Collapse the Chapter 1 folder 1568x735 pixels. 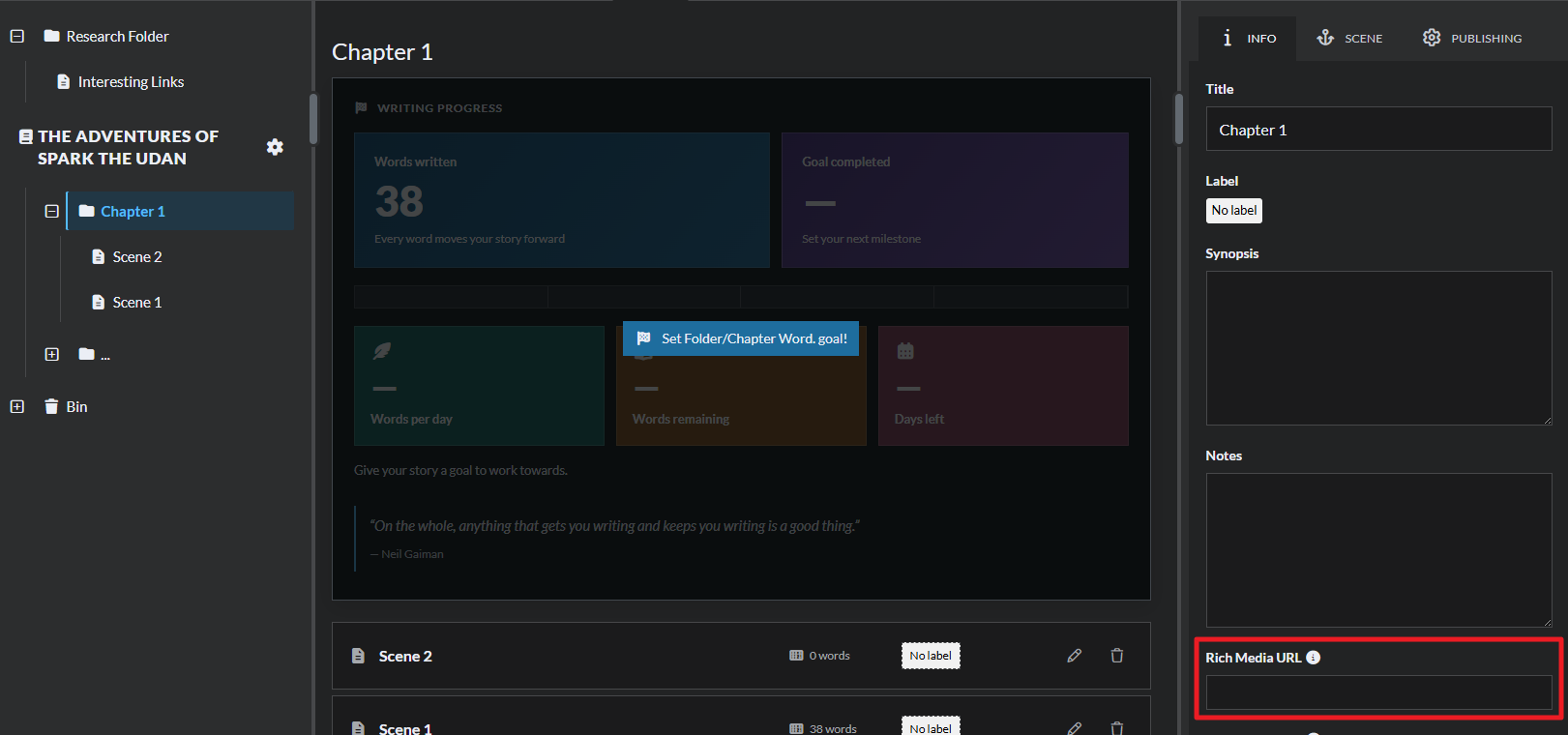tap(52, 211)
